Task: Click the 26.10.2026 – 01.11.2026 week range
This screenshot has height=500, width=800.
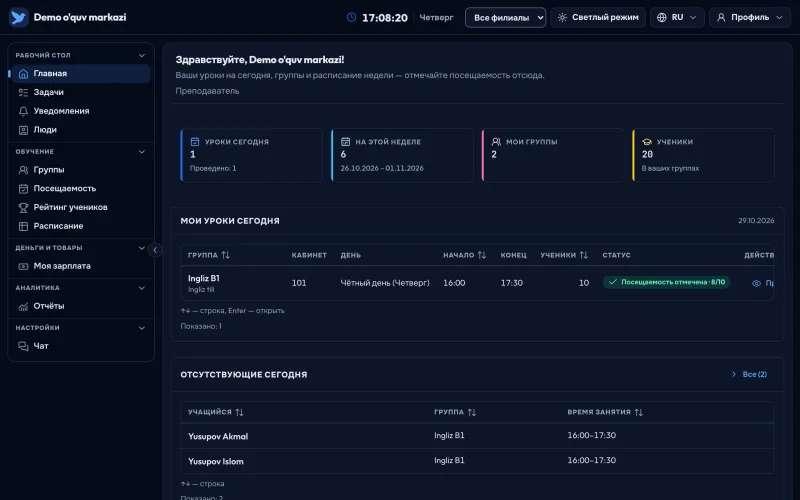Action: click(382, 168)
